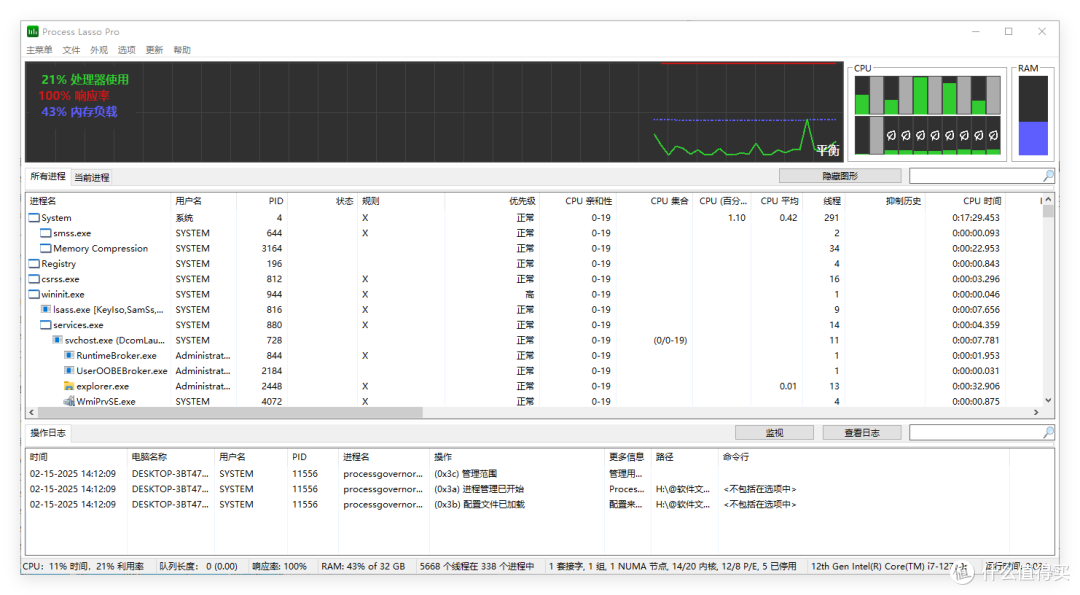Click the horizontal scrollbar right arrow

(1036, 412)
